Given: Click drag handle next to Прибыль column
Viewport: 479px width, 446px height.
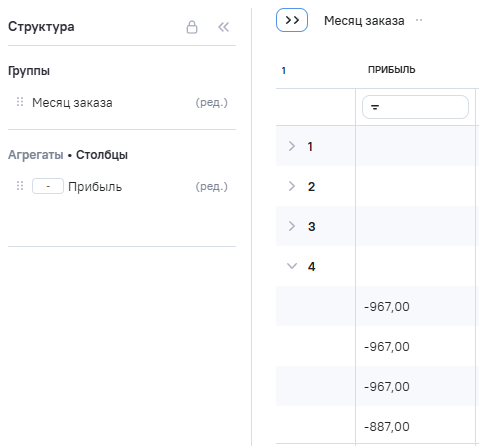Looking at the screenshot, I should pyautogui.click(x=20, y=186).
